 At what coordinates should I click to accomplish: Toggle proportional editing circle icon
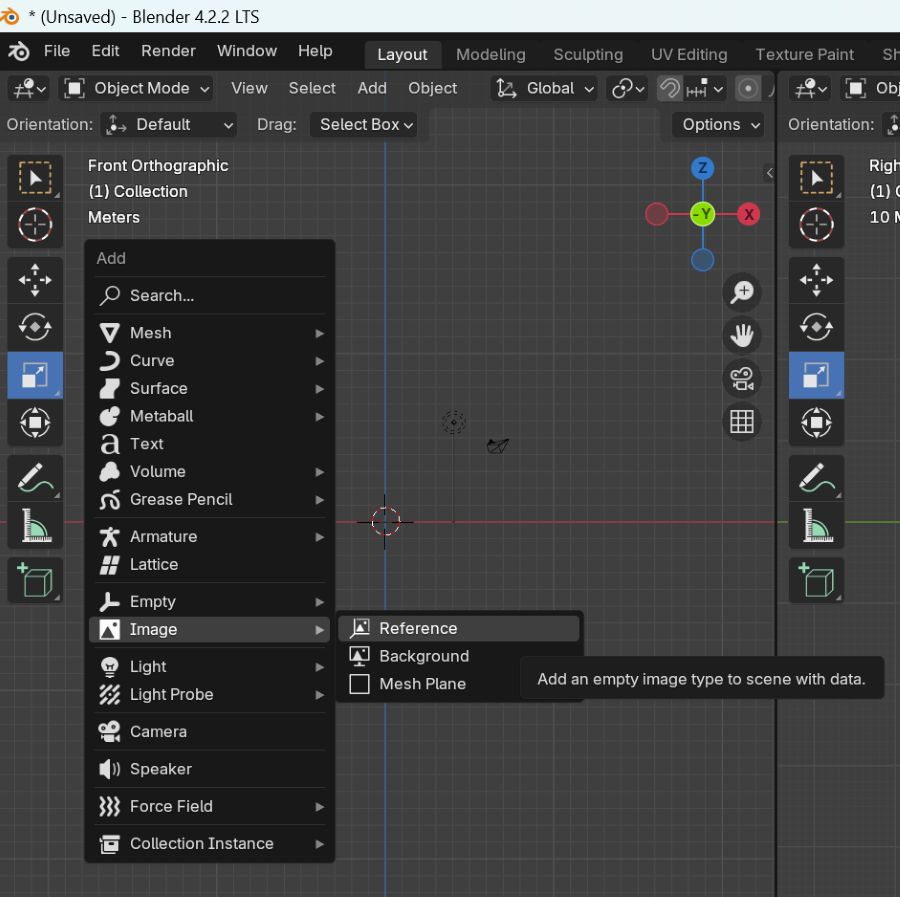pyautogui.click(x=747, y=88)
